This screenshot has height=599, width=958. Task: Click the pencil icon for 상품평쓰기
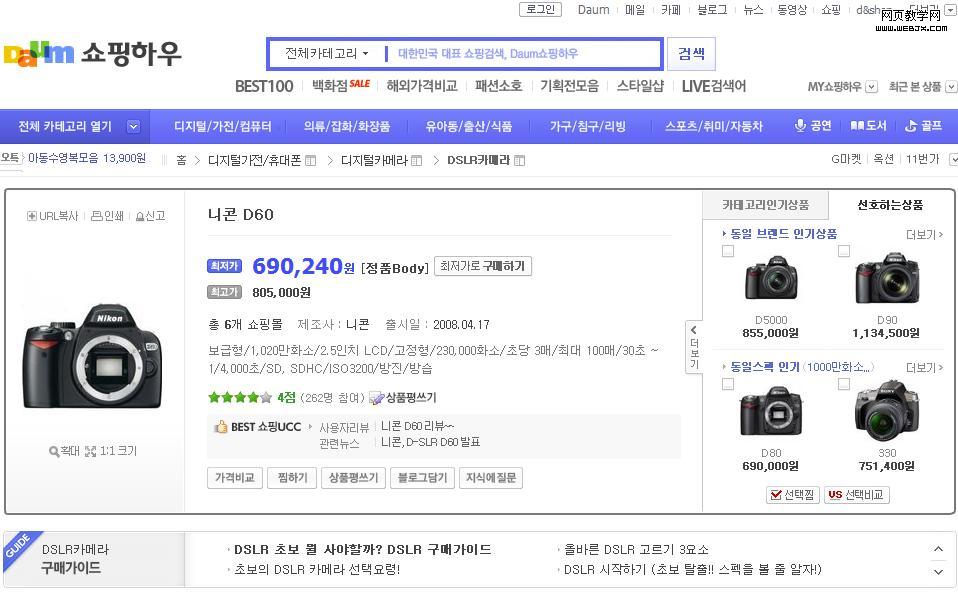(376, 398)
